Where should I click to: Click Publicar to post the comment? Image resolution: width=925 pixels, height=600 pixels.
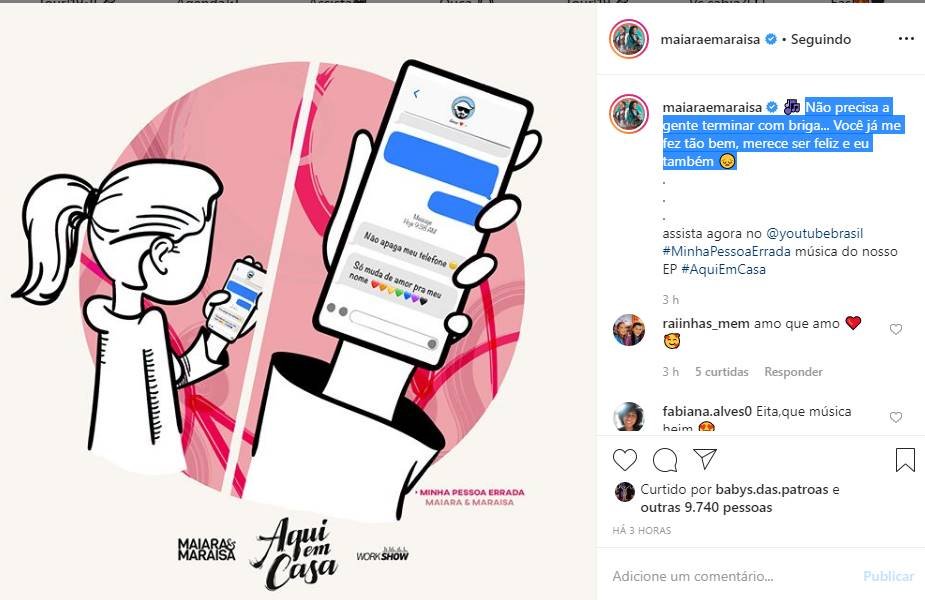click(888, 576)
